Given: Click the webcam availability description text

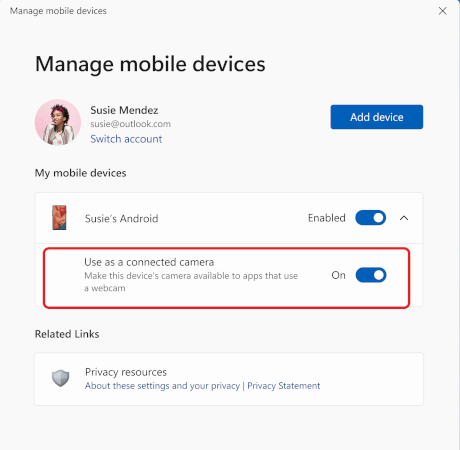Looking at the screenshot, I should [191, 282].
